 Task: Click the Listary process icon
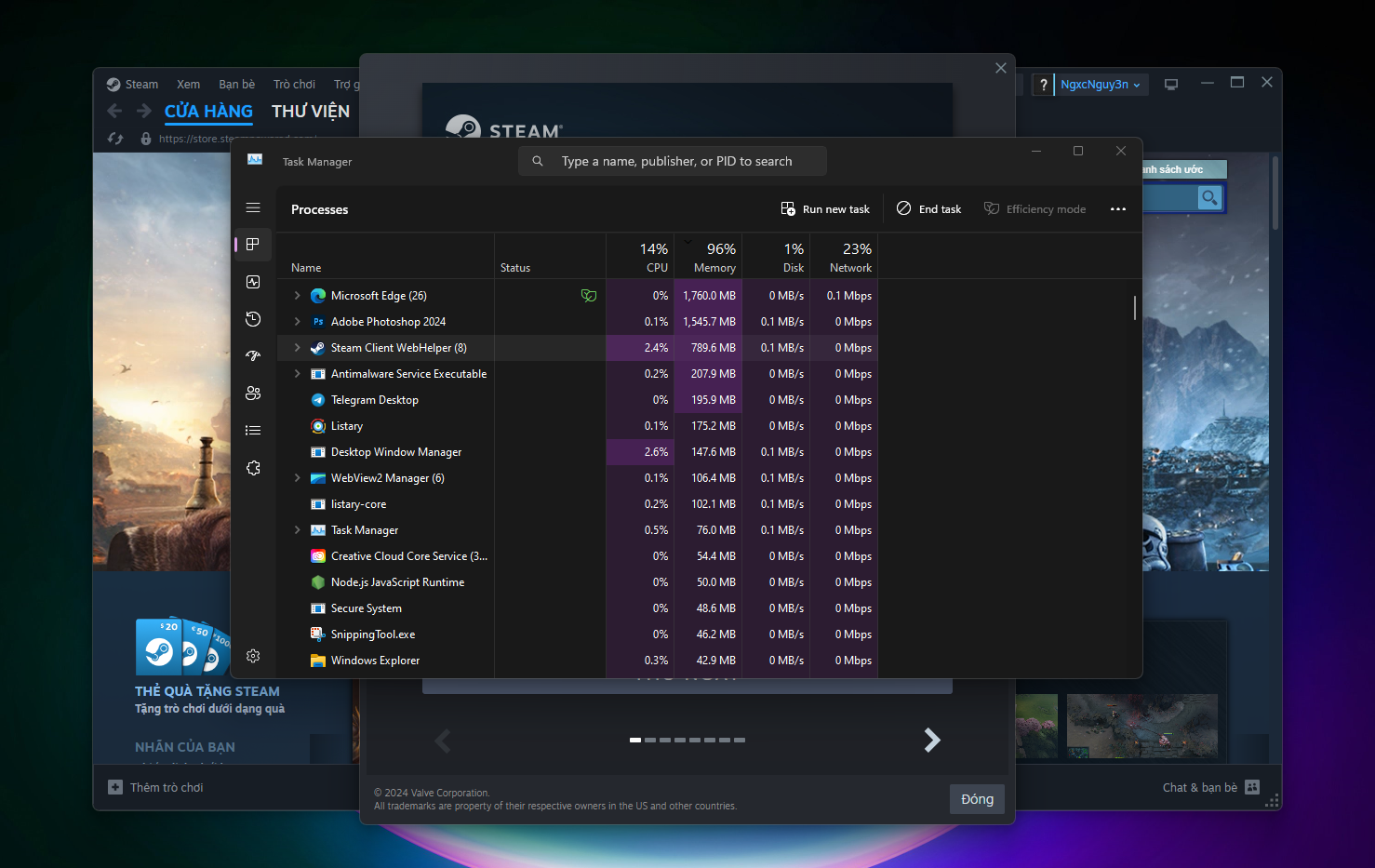pos(318,426)
